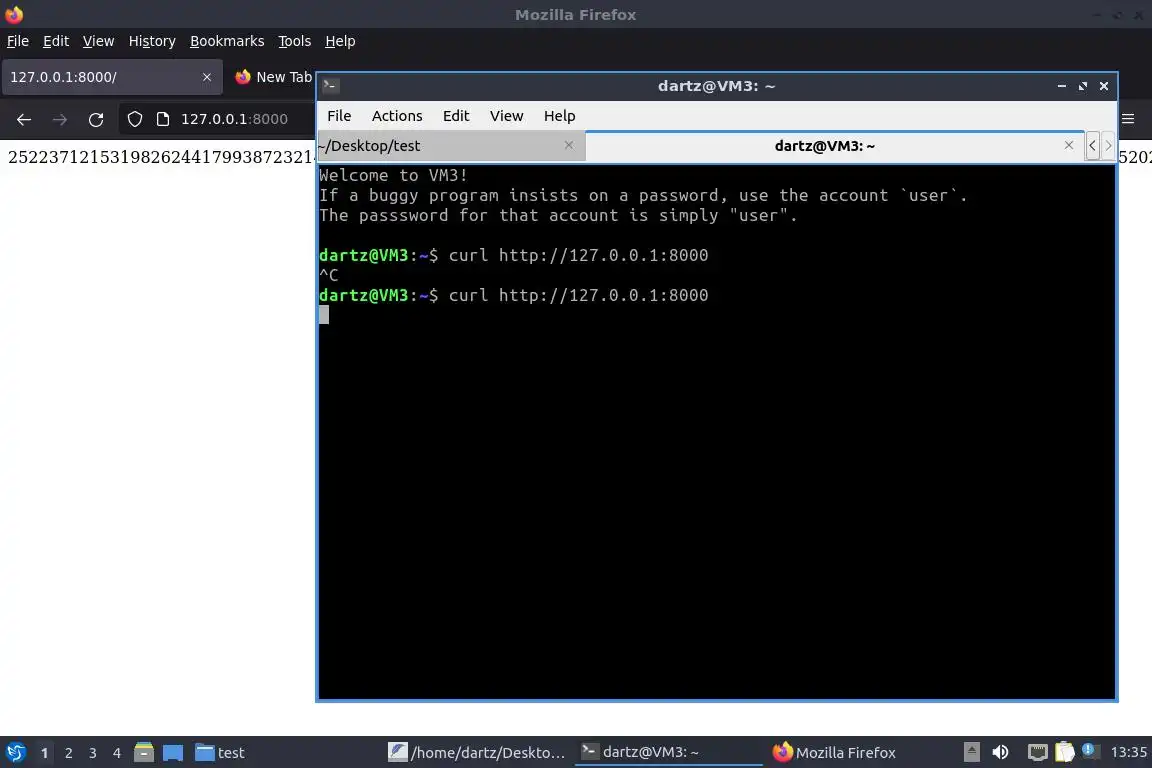
Task: Activate the dartz@VM3: ~ taskbar entry
Action: point(669,753)
